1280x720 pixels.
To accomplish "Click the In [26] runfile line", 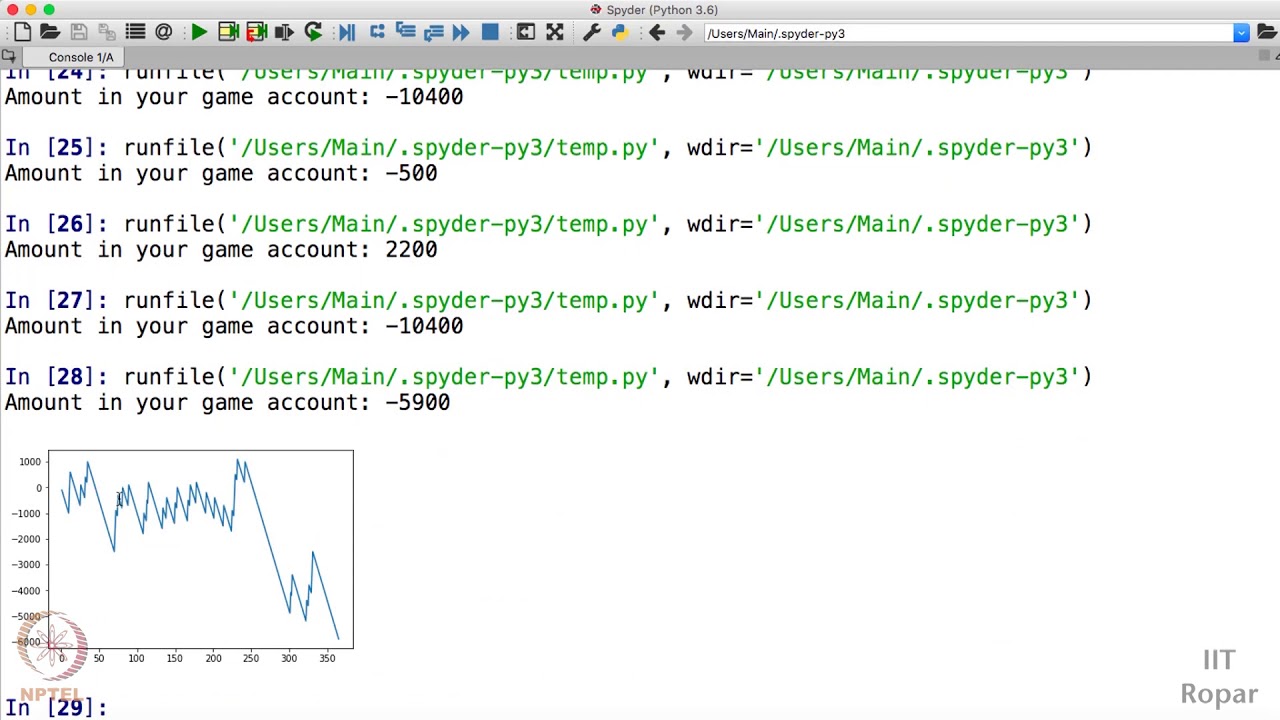I will tap(549, 224).
